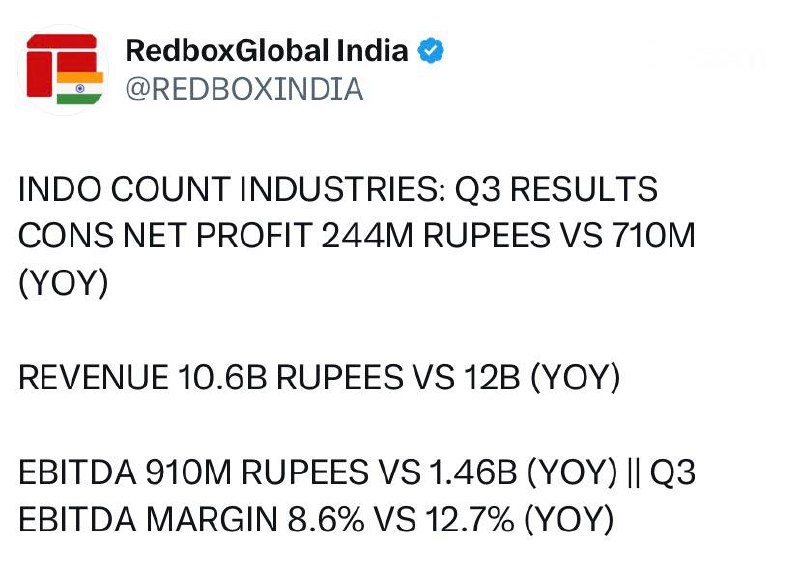Click the INDO COUNT INDUSTRIES heading text
800x573 pixels.
tap(229, 189)
